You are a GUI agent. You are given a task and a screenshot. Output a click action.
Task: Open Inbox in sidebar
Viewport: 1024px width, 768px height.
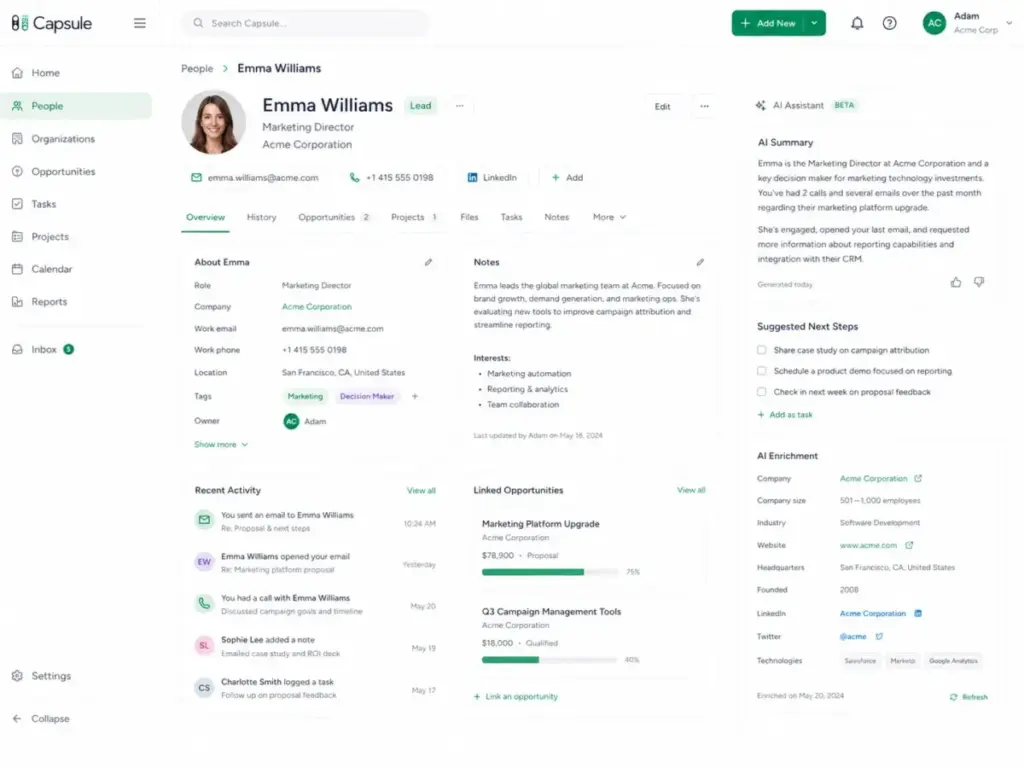(x=76, y=349)
